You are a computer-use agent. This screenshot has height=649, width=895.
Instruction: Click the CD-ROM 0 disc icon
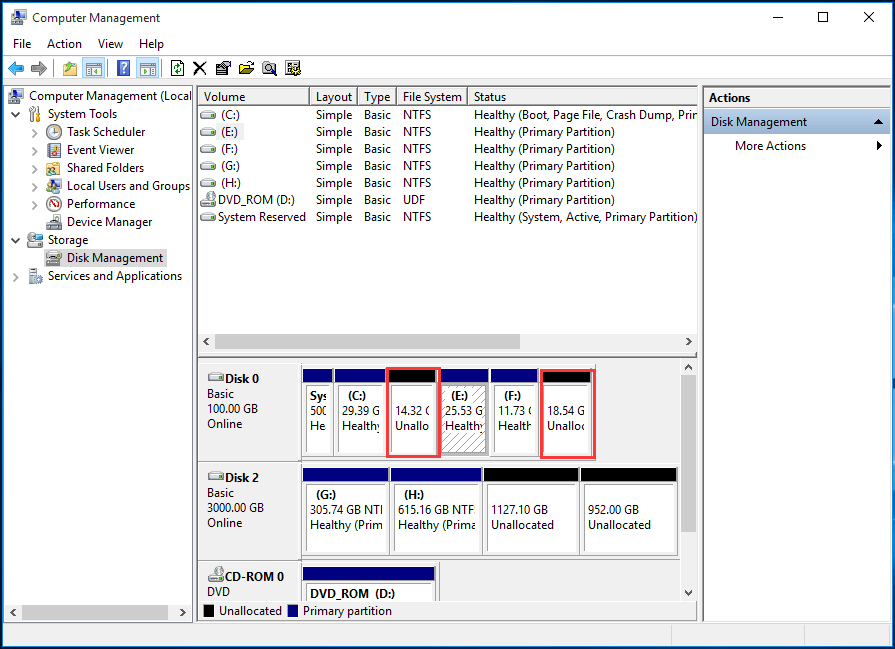(215, 574)
